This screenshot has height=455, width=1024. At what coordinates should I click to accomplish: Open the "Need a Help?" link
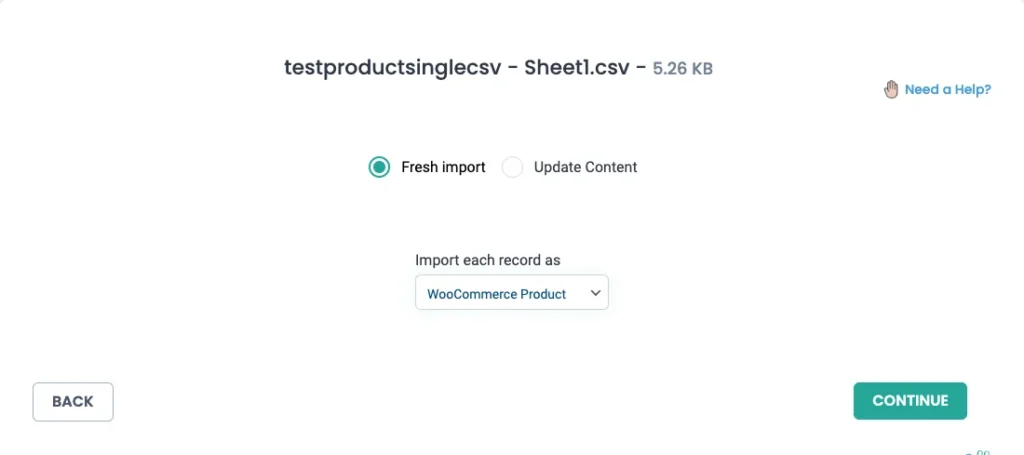point(947,89)
